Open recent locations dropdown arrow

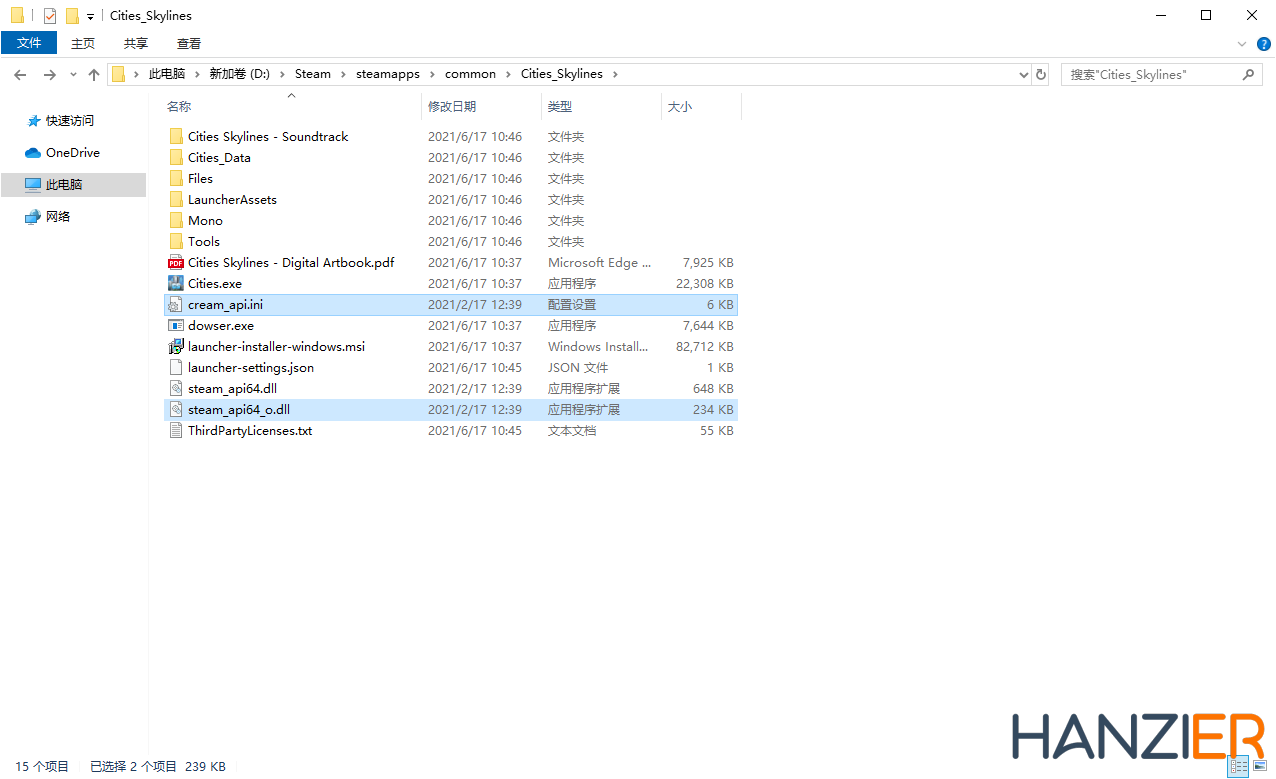pyautogui.click(x=73, y=75)
